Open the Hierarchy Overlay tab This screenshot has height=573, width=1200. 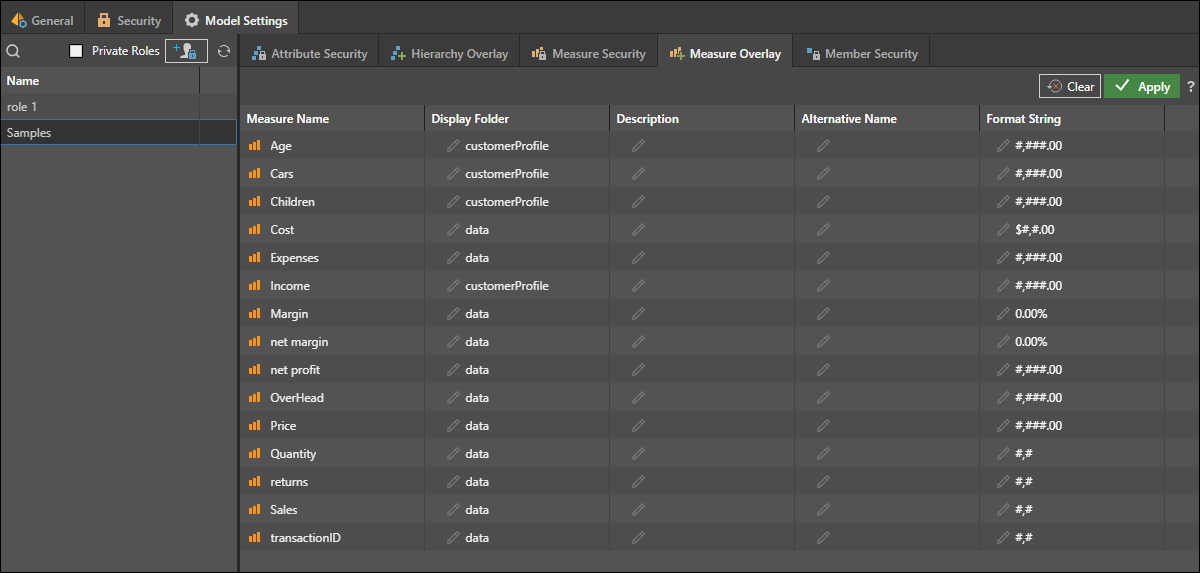click(x=449, y=54)
